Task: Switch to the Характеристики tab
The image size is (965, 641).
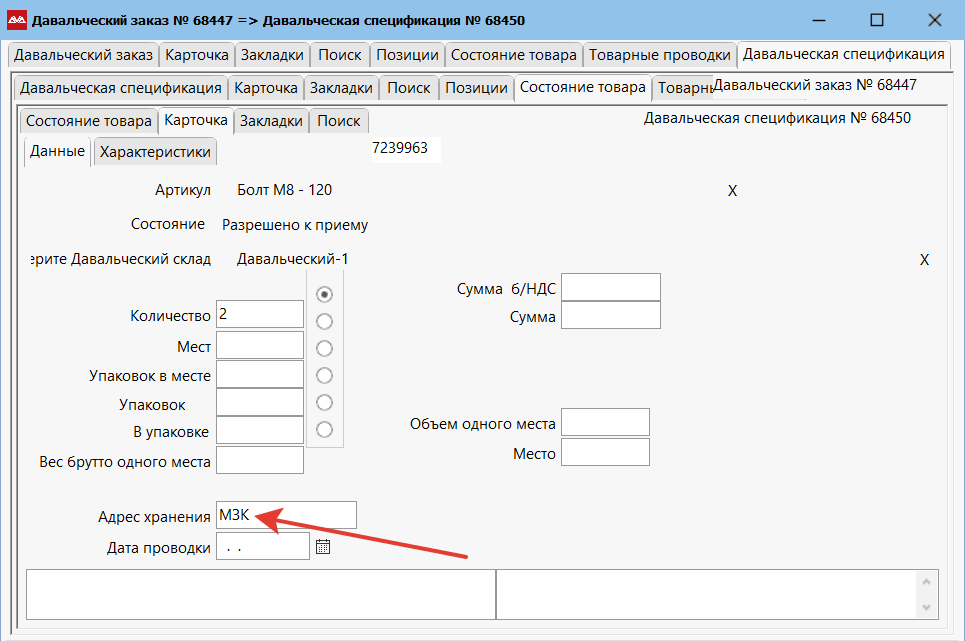Action: 155,152
